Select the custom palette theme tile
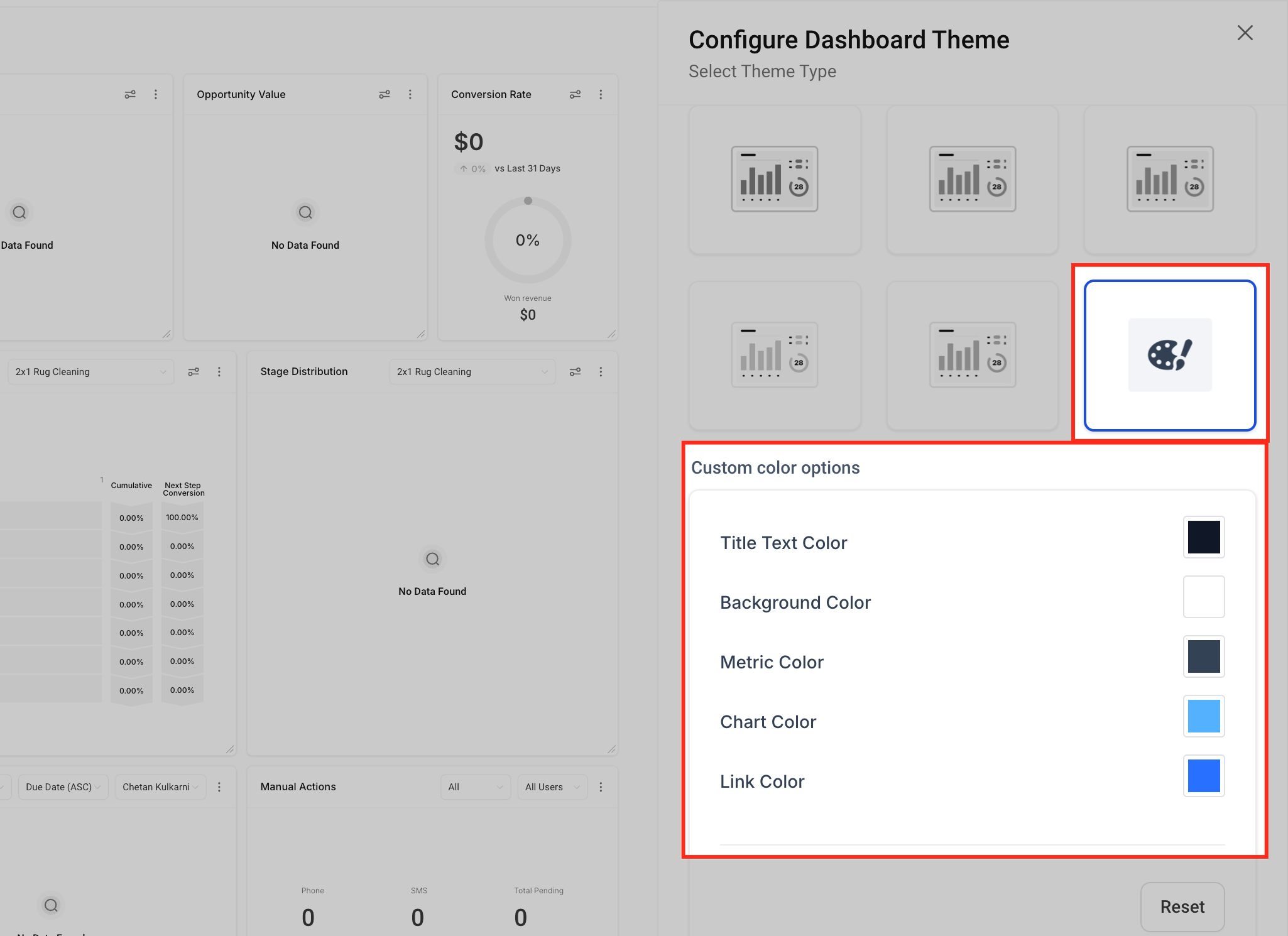This screenshot has height=936, width=1288. click(x=1170, y=356)
